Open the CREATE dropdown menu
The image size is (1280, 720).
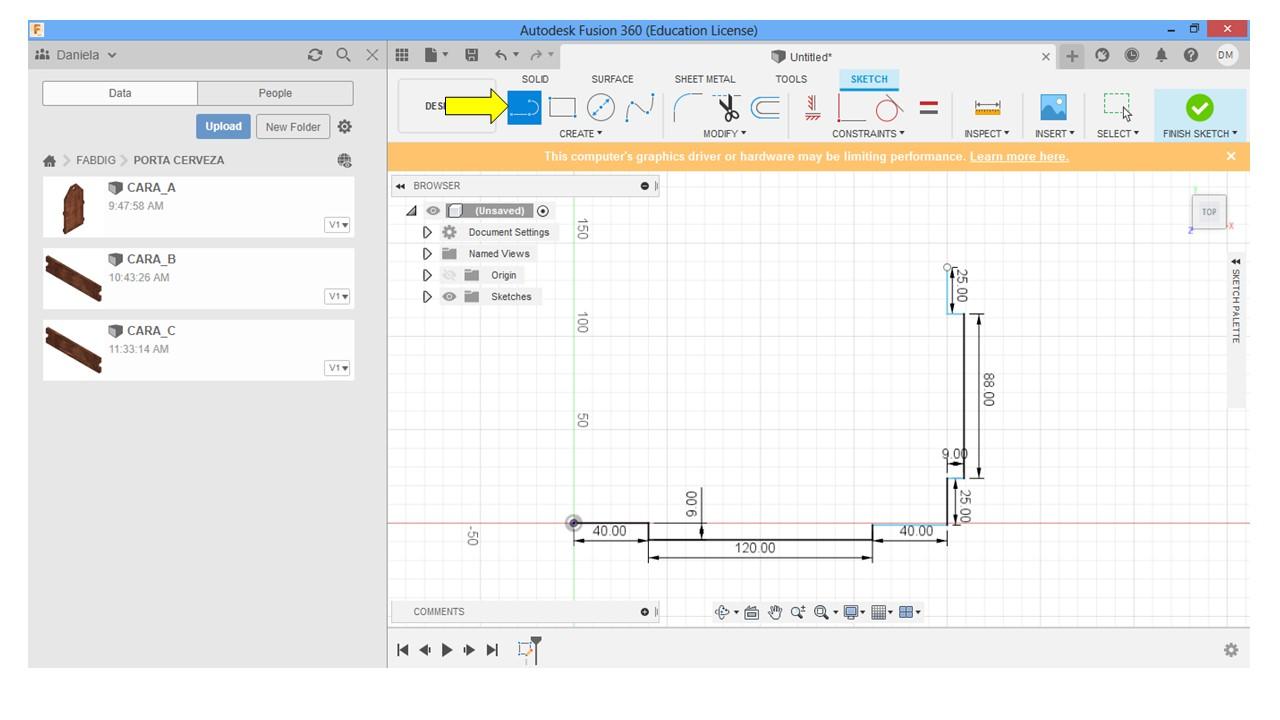581,134
